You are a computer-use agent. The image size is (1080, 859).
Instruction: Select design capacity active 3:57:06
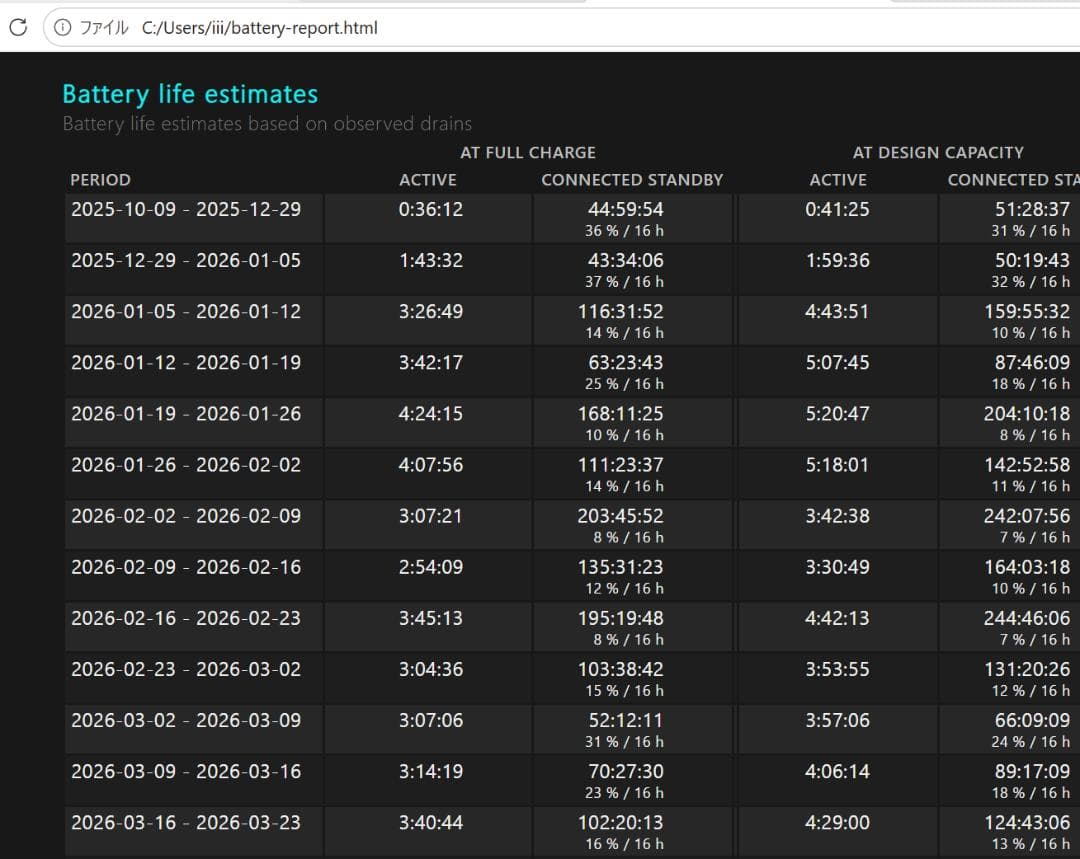838,720
